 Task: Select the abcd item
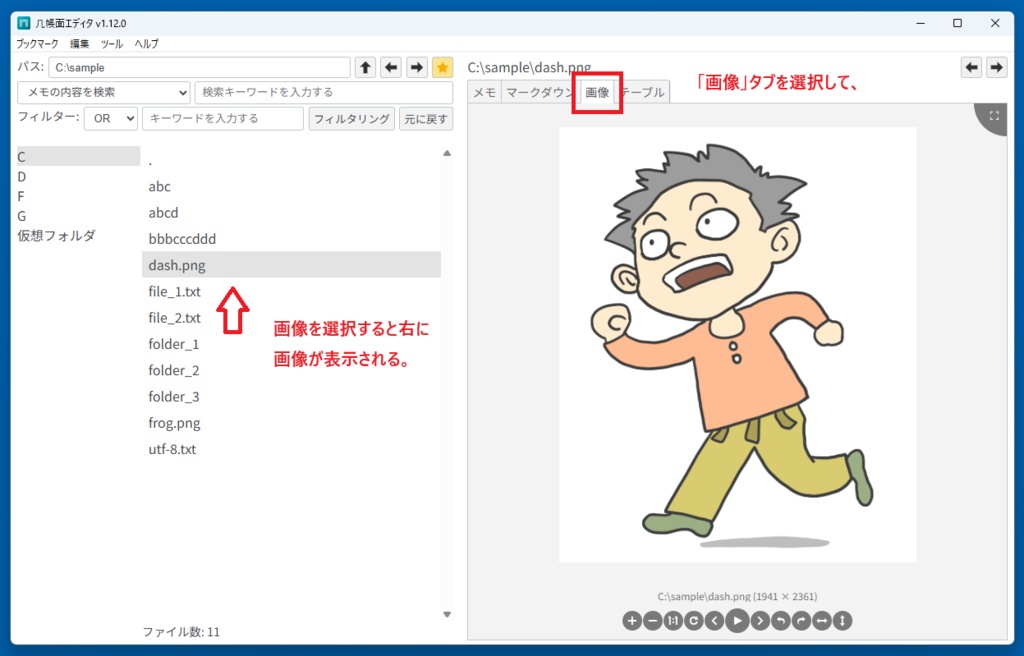coord(291,212)
